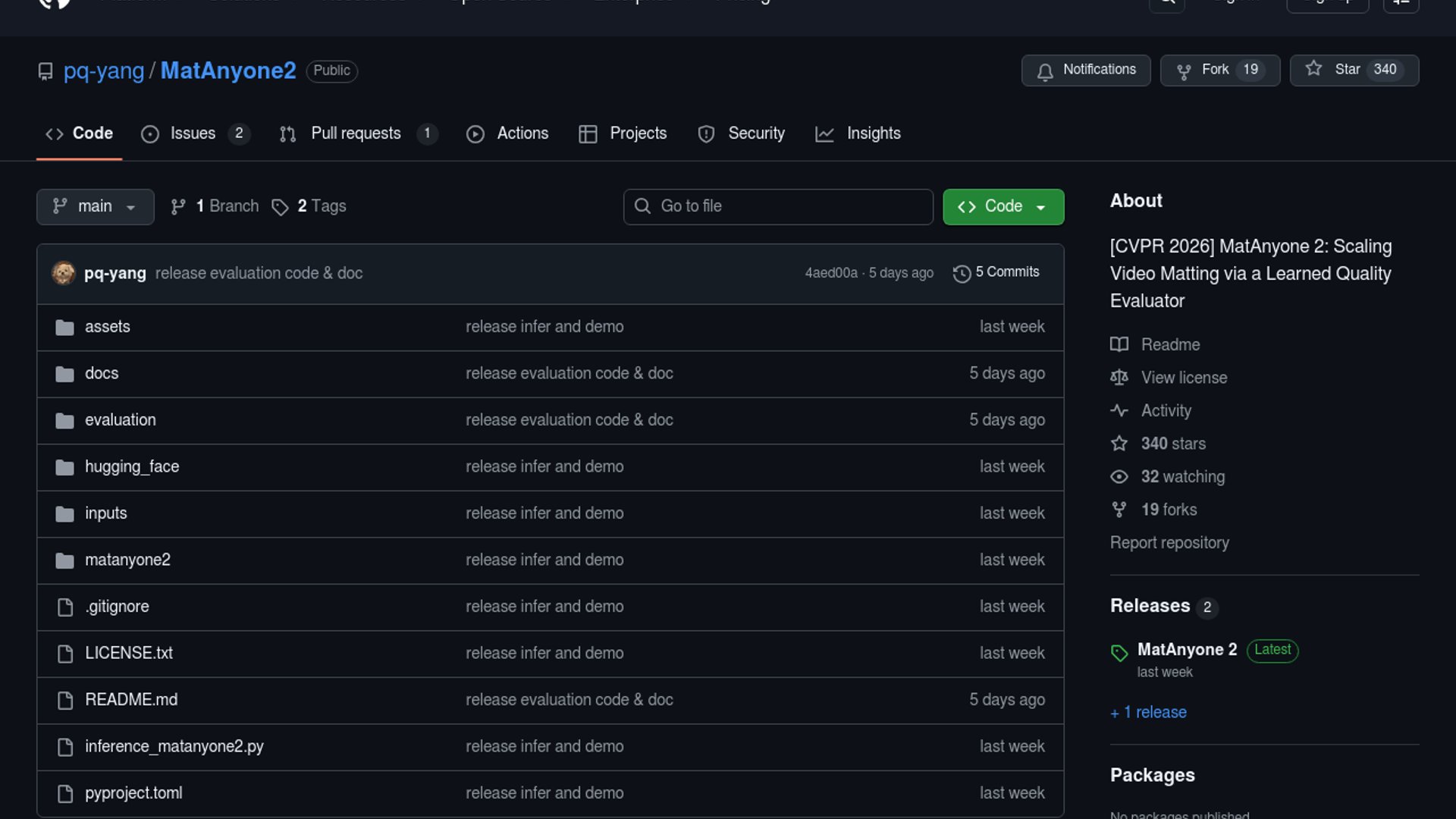Expand the main branch dropdown
Viewport: 1456px width, 819px height.
[x=95, y=207]
